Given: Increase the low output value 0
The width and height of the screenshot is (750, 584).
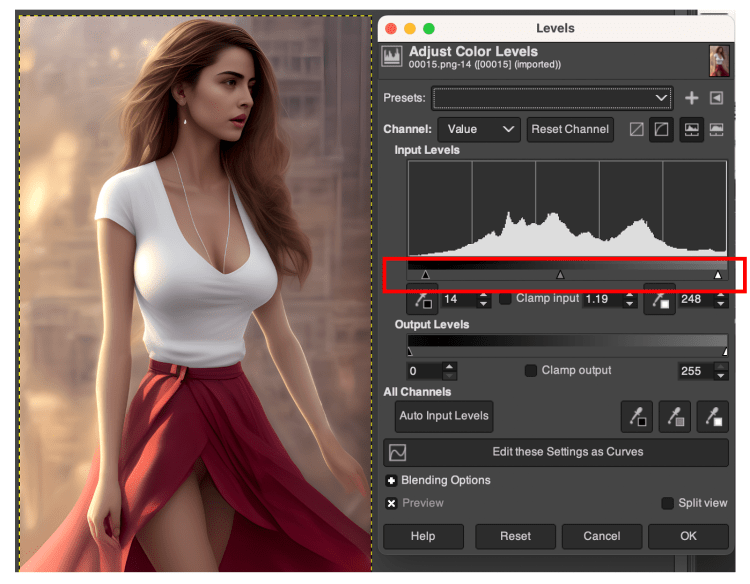Looking at the screenshot, I should [449, 366].
